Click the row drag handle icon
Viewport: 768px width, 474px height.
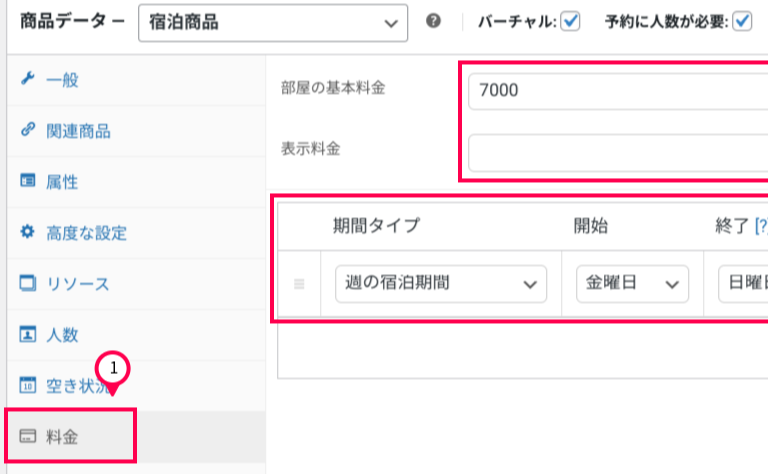(x=298, y=284)
